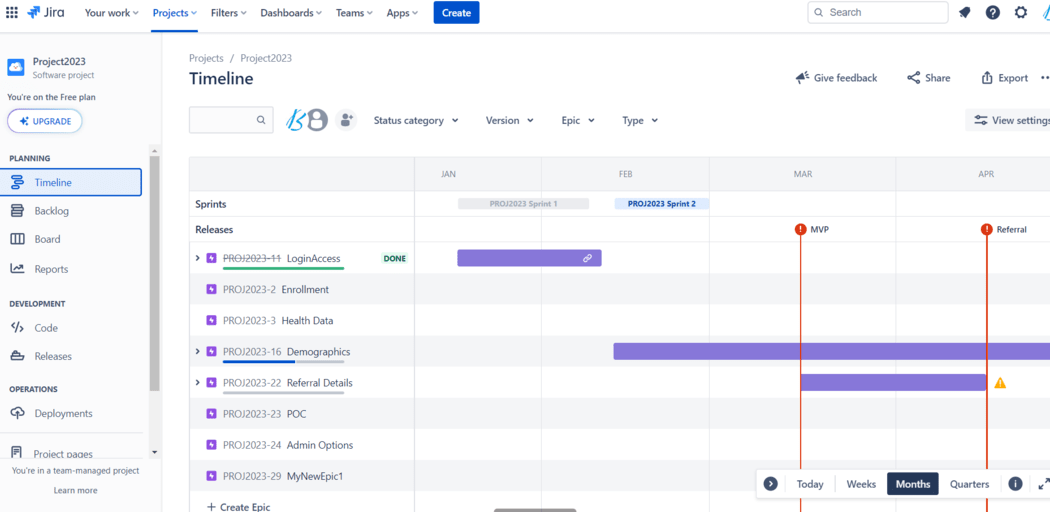The width and height of the screenshot is (1050, 512).
Task: Click the more options ellipsis near Export
Action: click(1045, 78)
